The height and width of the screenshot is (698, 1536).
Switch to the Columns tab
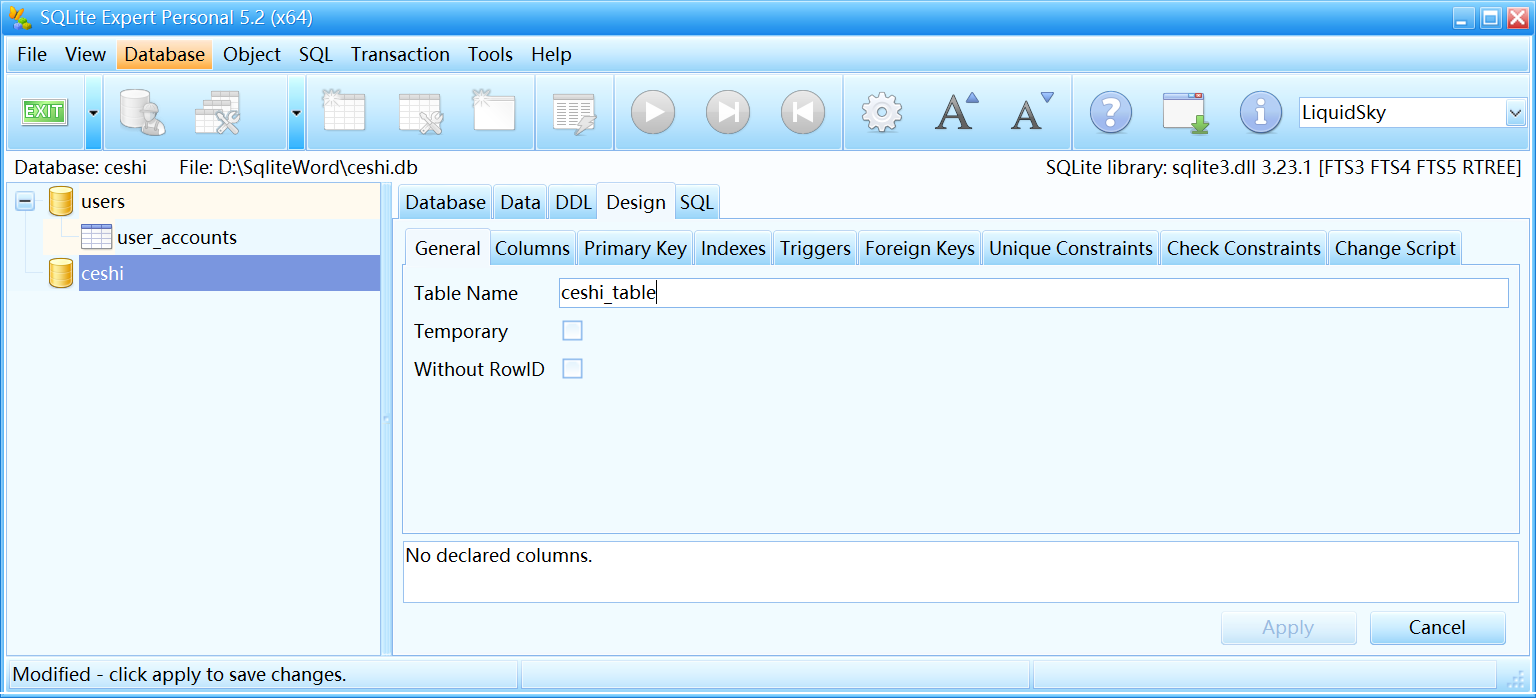click(x=532, y=247)
